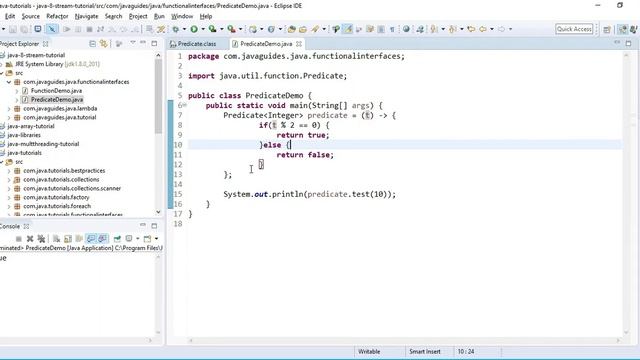640x360 pixels.
Task: Expand the com.java.tutorials.factory package
Action: pyautogui.click(x=9, y=198)
